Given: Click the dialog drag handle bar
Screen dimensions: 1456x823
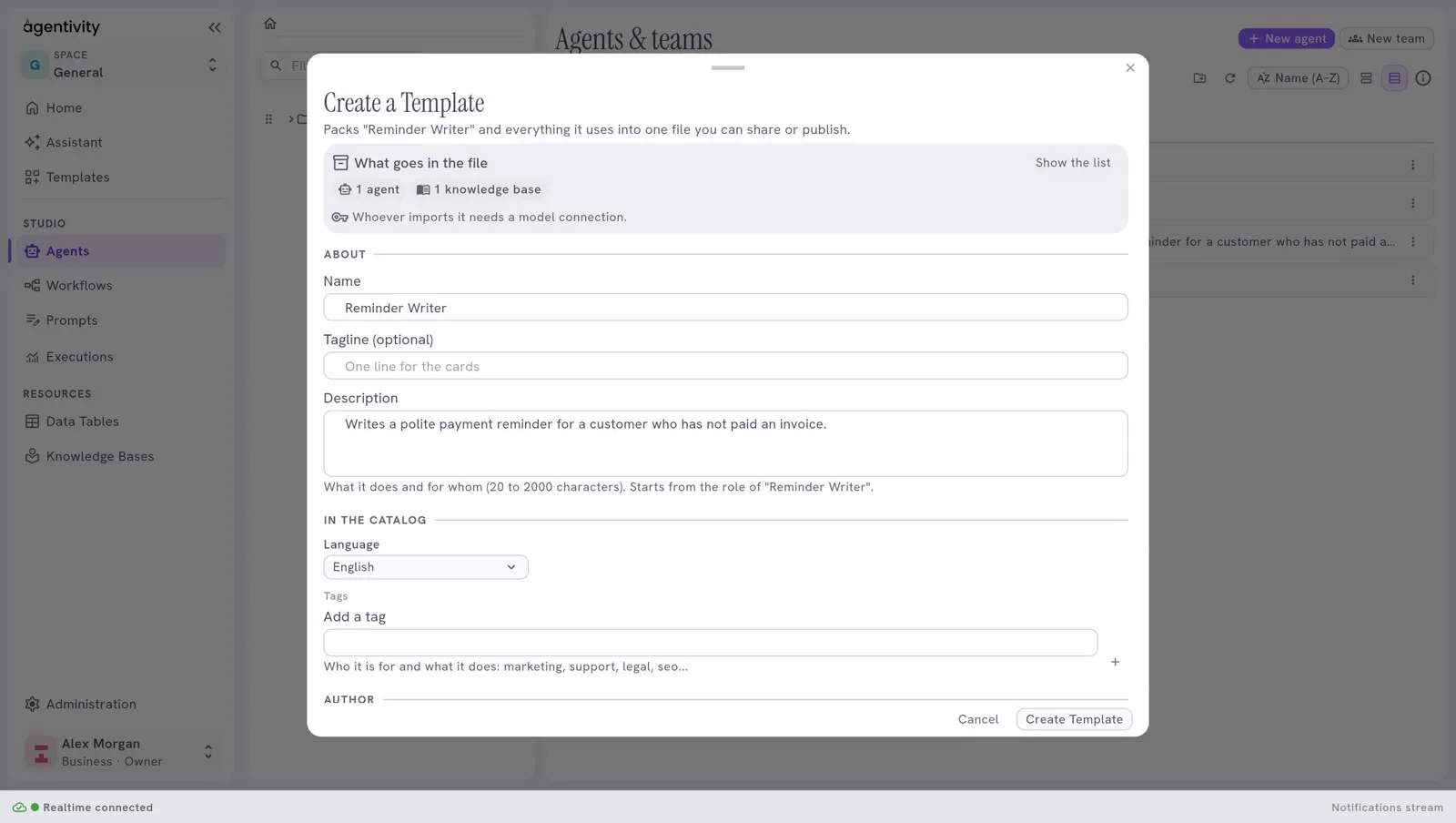Looking at the screenshot, I should tap(727, 67).
